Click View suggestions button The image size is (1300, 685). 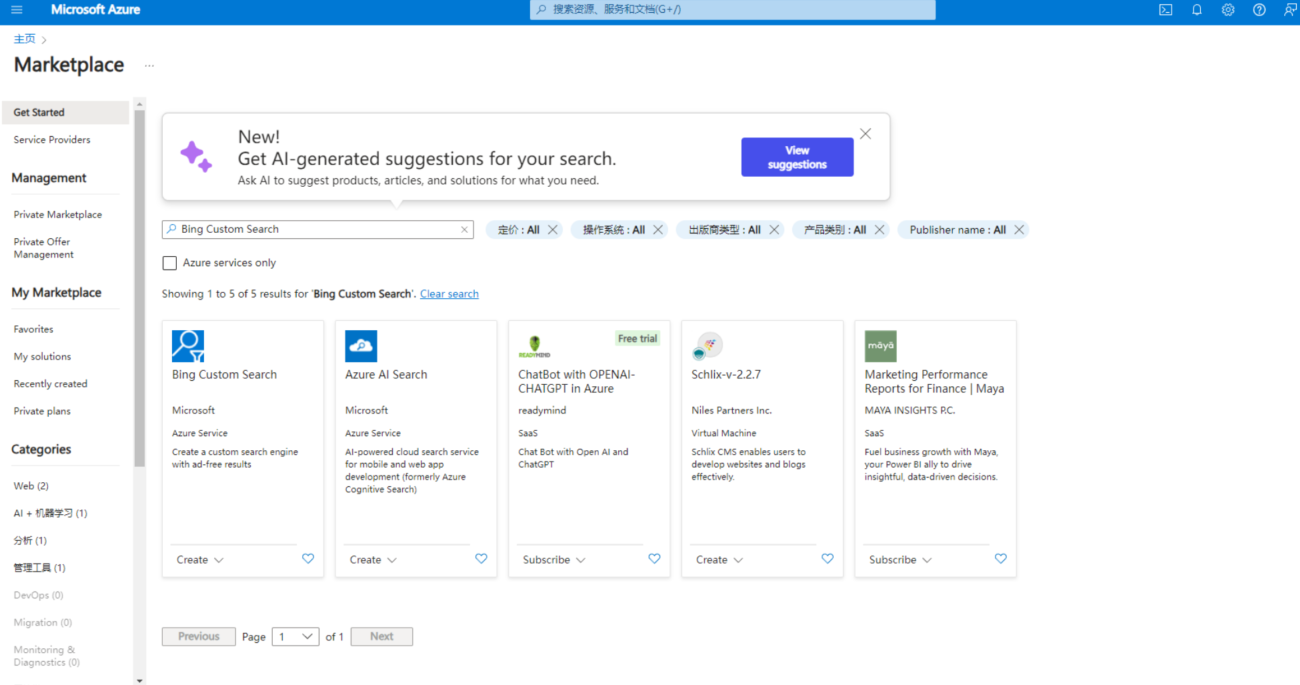click(797, 157)
